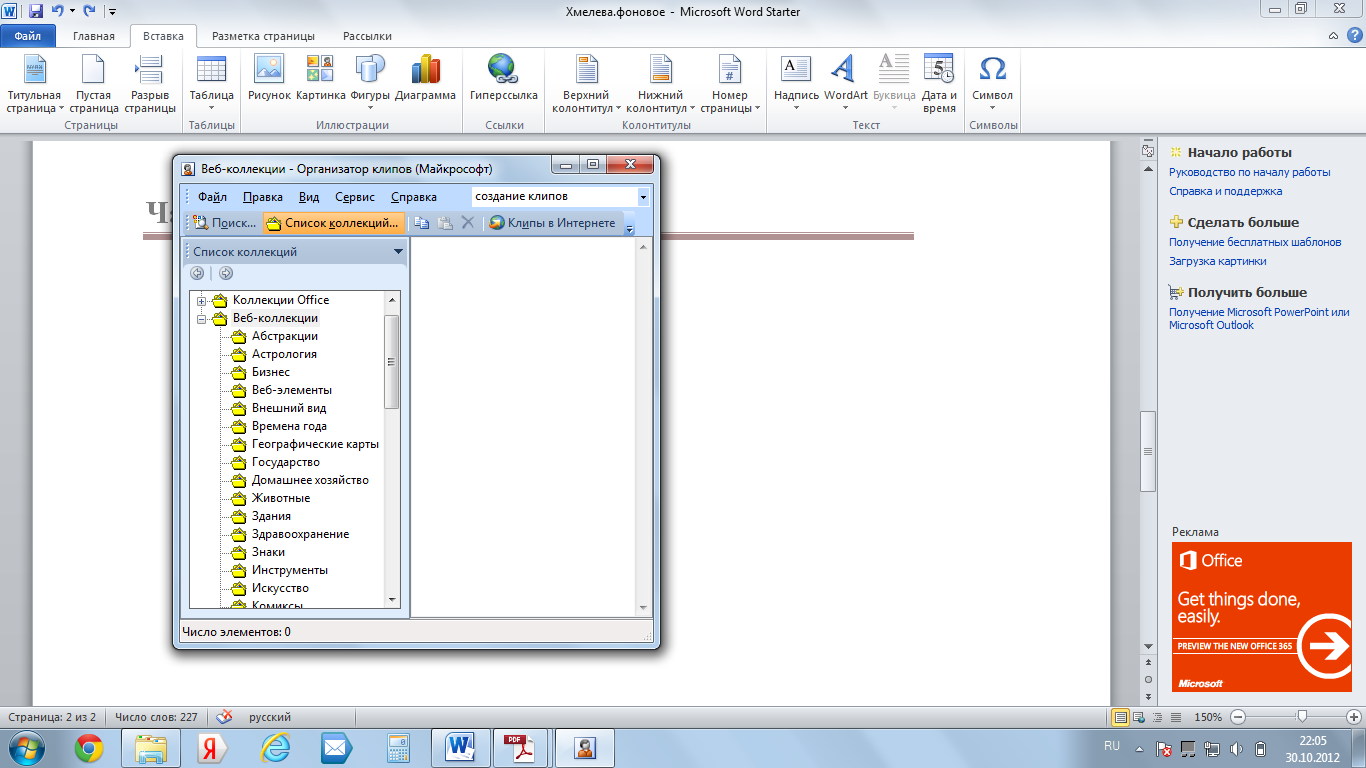Open the Таблица insert menu
Viewport: 1366px width, 768px height.
click(211, 84)
